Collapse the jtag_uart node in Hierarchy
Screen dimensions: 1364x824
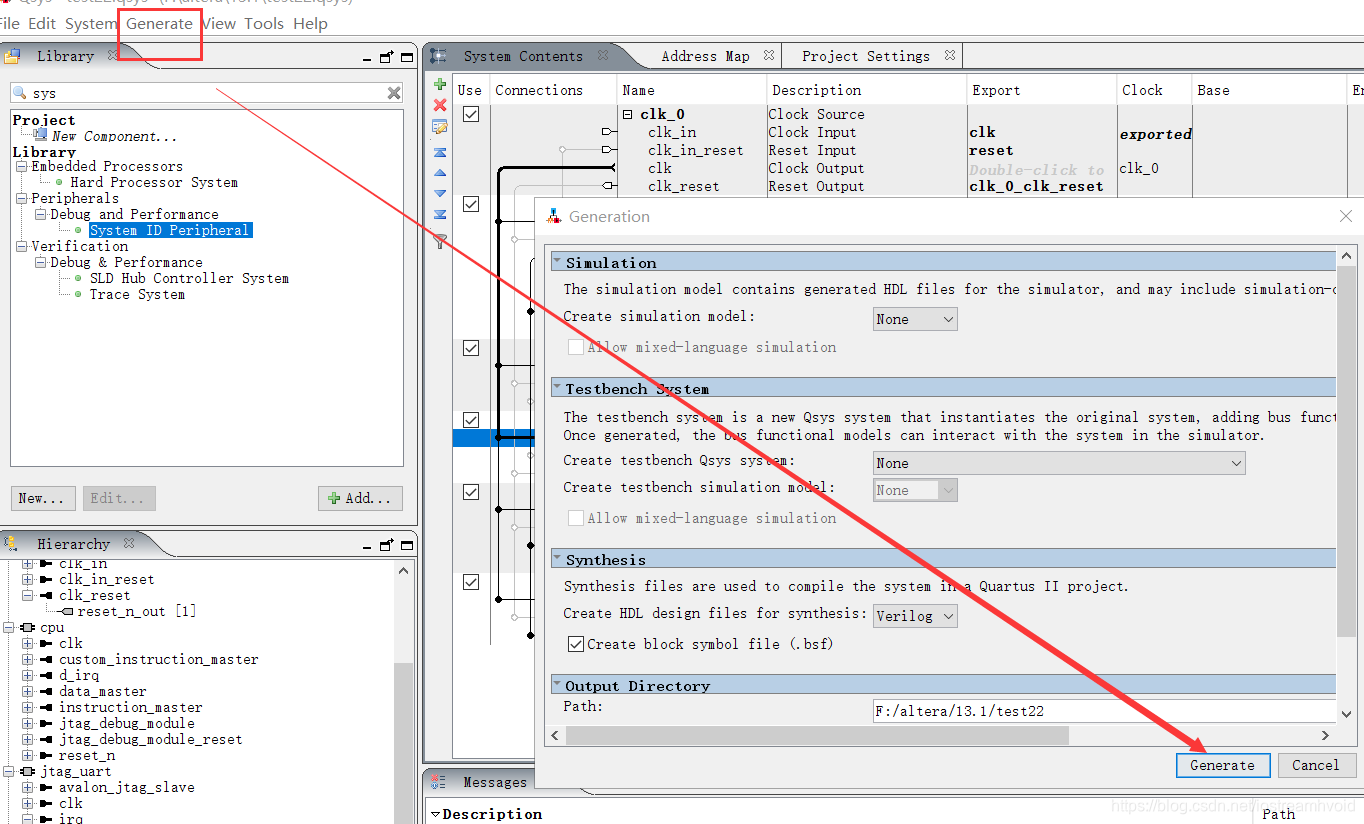pyautogui.click(x=8, y=772)
